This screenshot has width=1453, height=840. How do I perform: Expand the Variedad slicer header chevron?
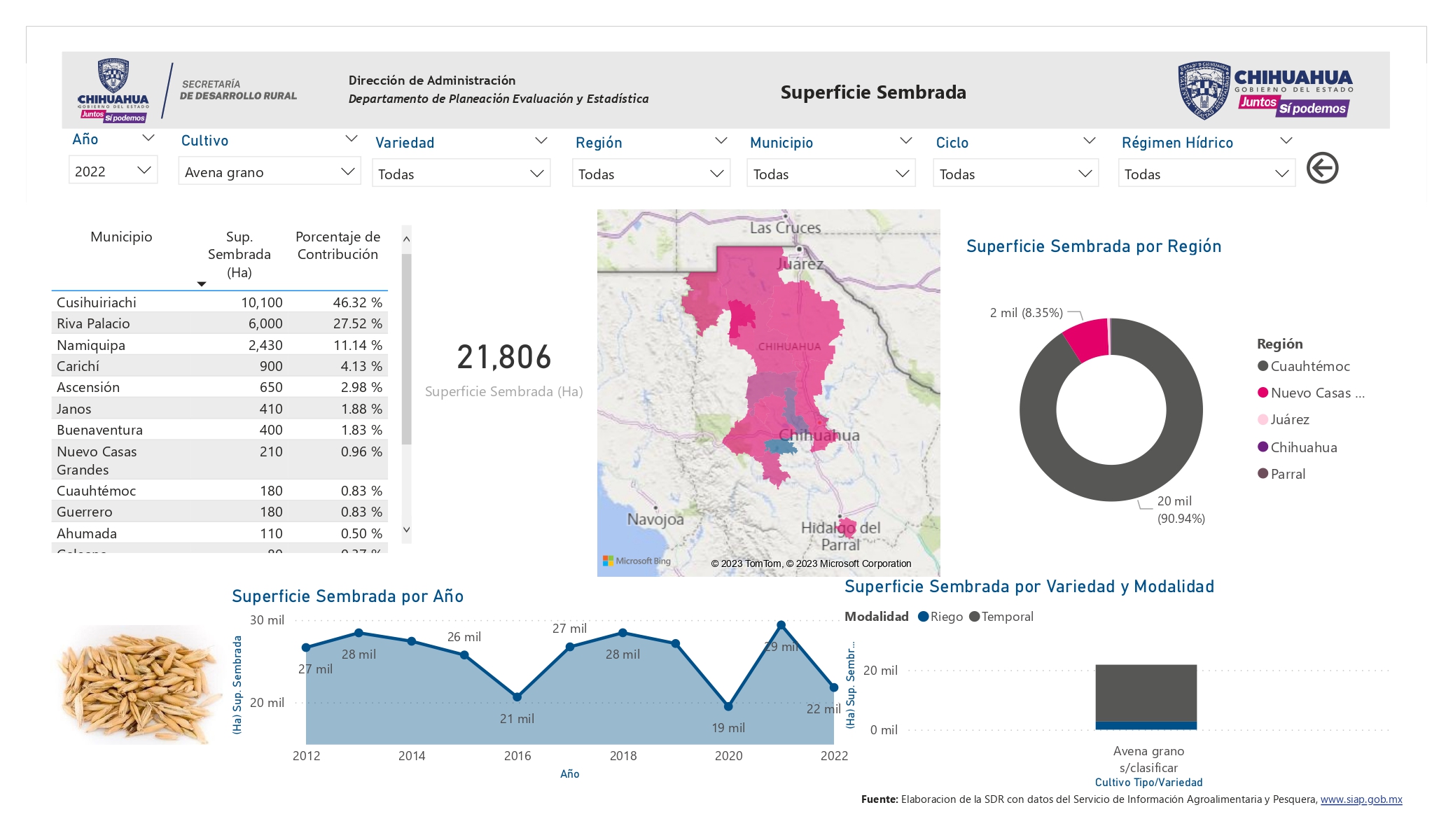[x=541, y=141]
